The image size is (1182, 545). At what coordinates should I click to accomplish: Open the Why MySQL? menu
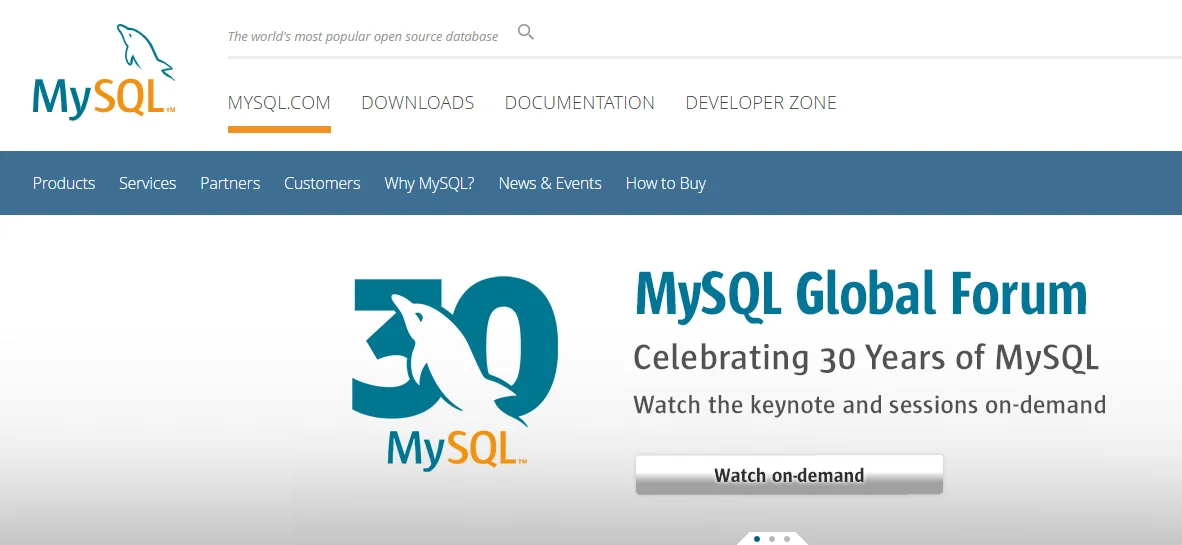[429, 183]
